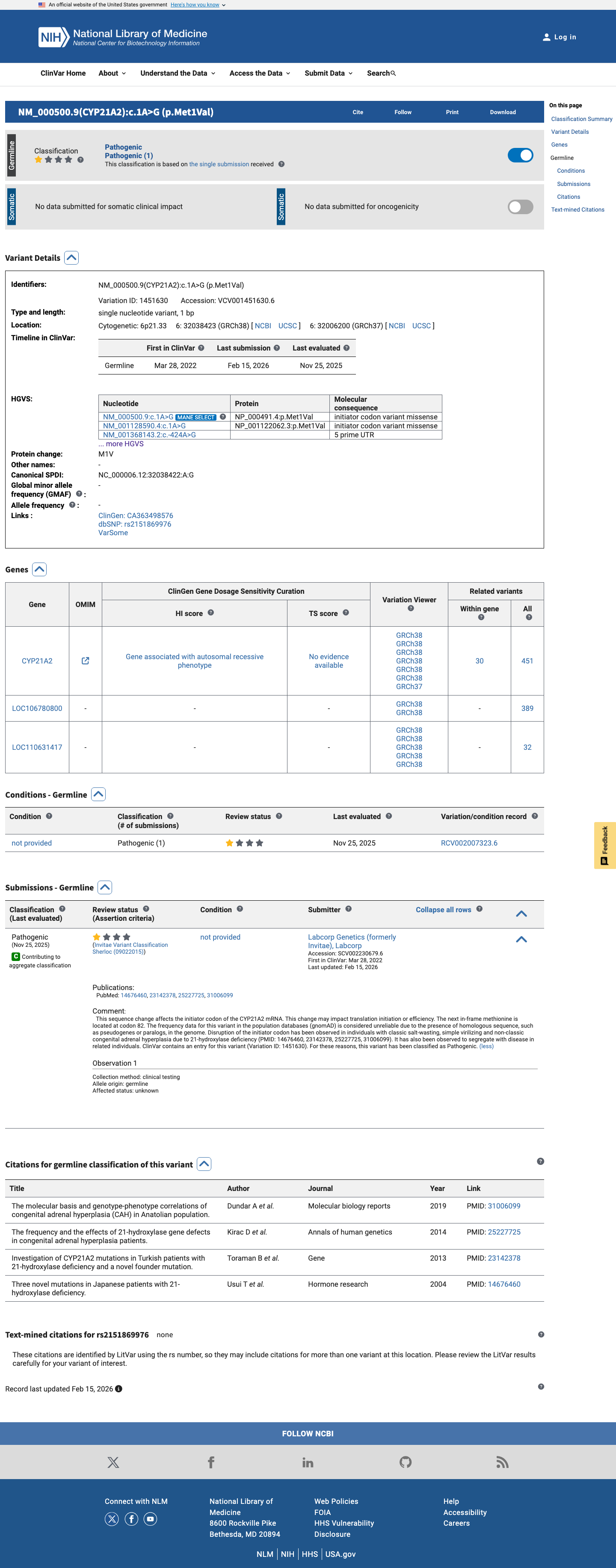
Task: Open the yellow Feedback tab
Action: pos(604,846)
